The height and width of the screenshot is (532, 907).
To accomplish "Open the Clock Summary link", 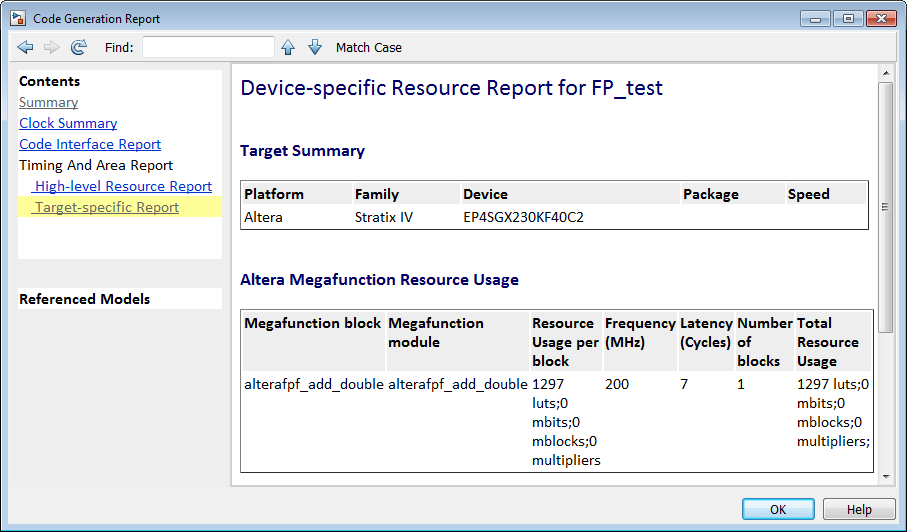I will coord(68,123).
